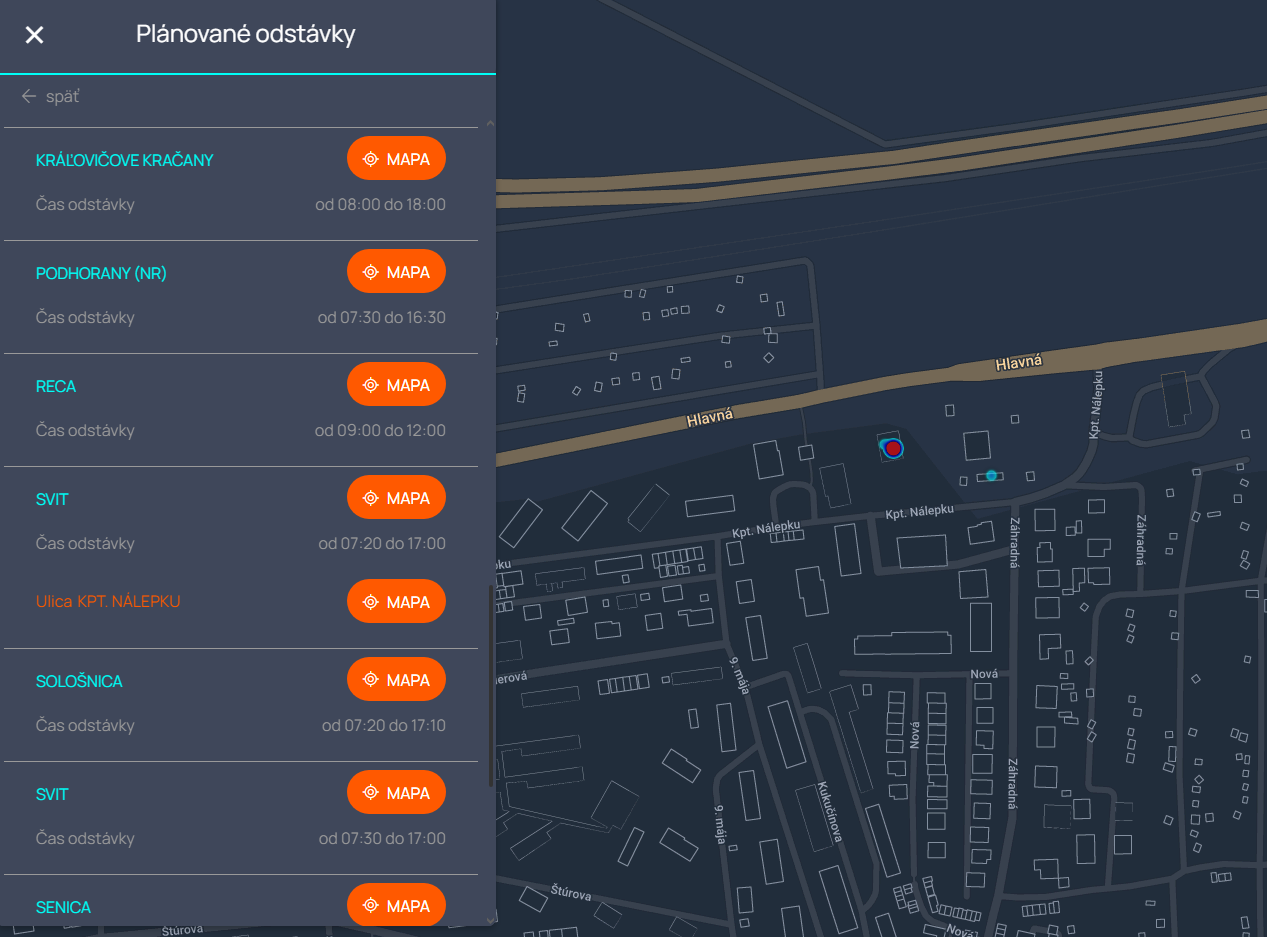
Task: Select the KRÁĽOVIČOVE KRAČANY outage entry
Action: coord(124,160)
